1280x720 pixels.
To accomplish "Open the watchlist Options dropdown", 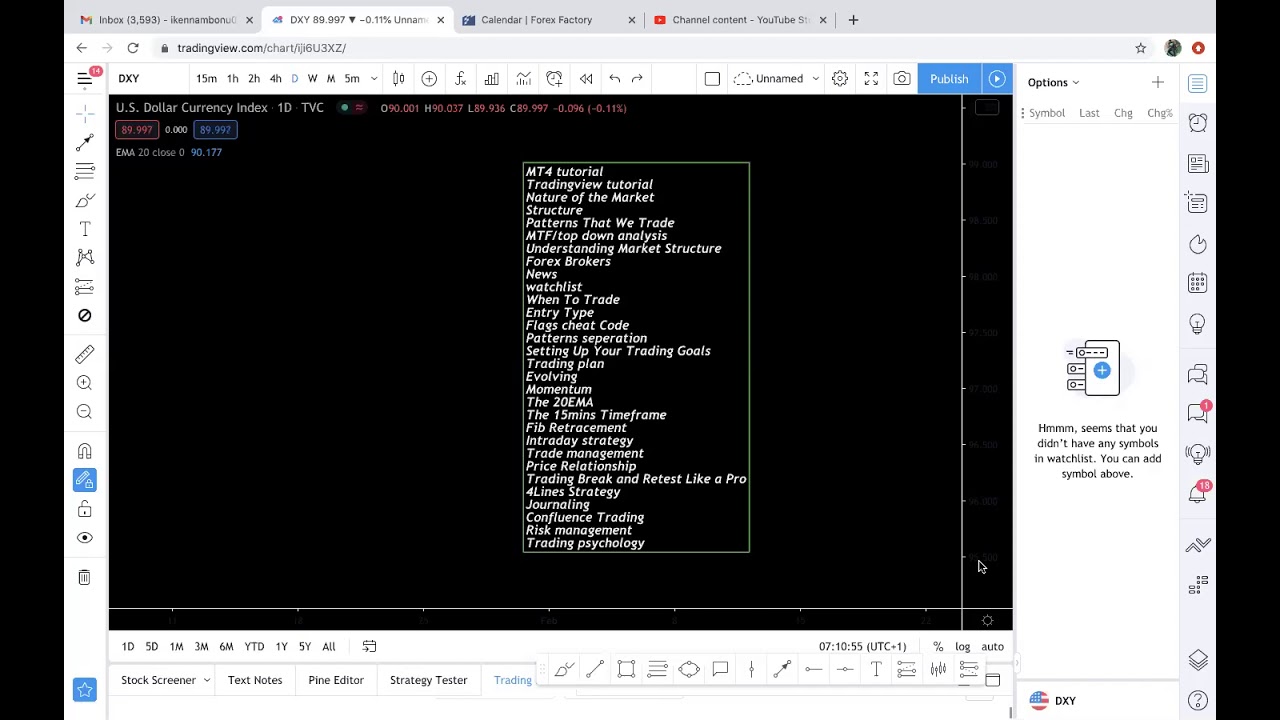I will pos(1054,82).
